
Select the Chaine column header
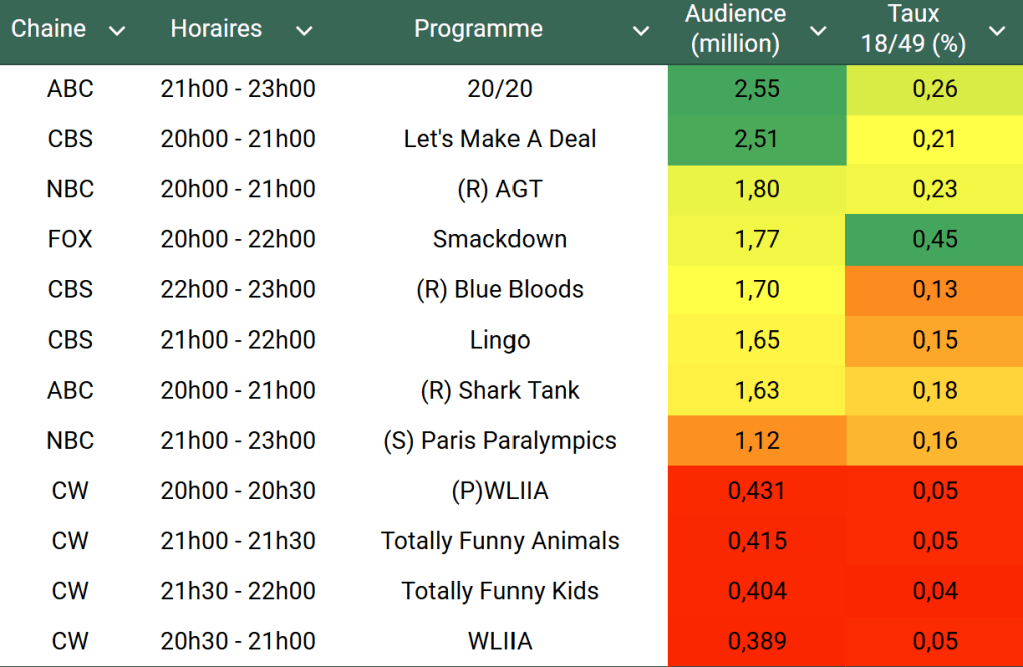(49, 29)
